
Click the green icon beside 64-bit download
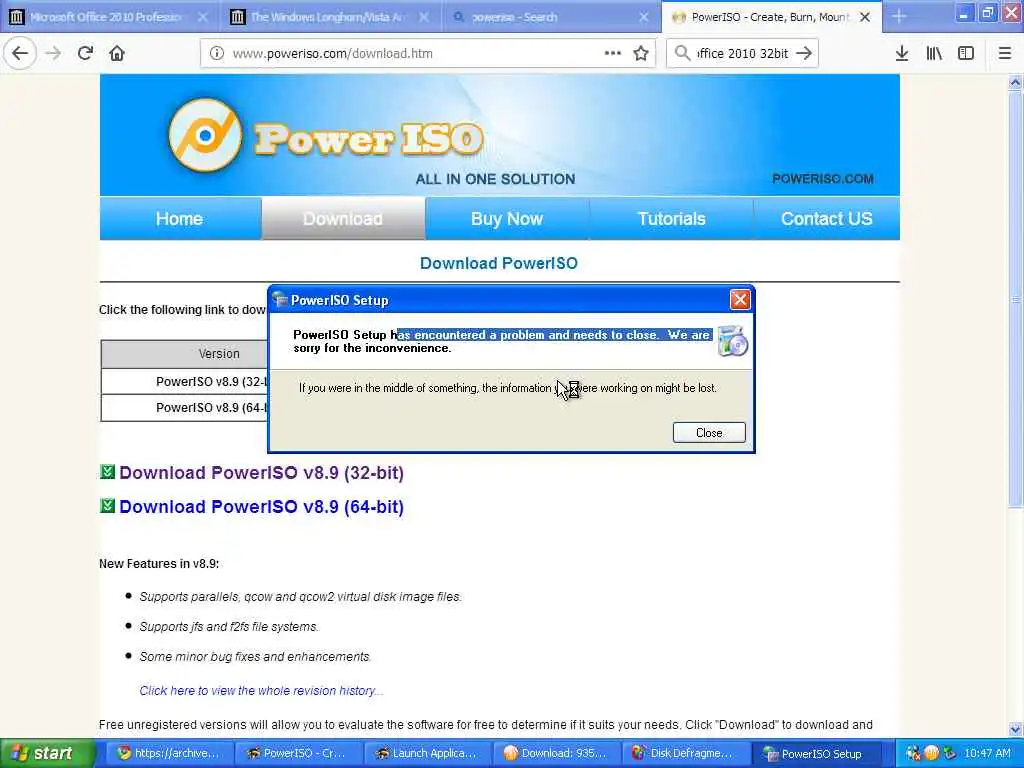pyautogui.click(x=107, y=505)
